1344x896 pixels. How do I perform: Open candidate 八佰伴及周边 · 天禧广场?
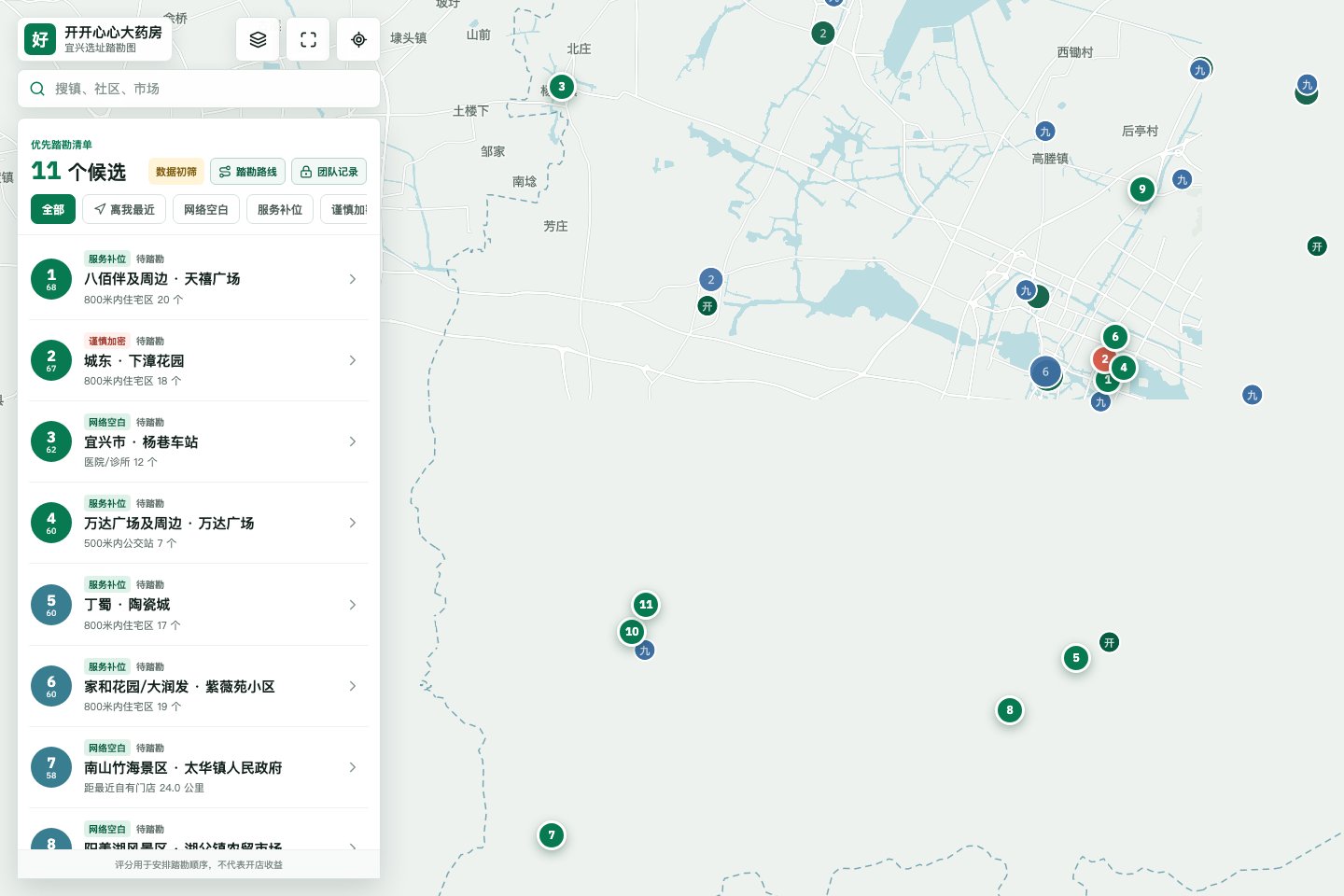[199, 279]
